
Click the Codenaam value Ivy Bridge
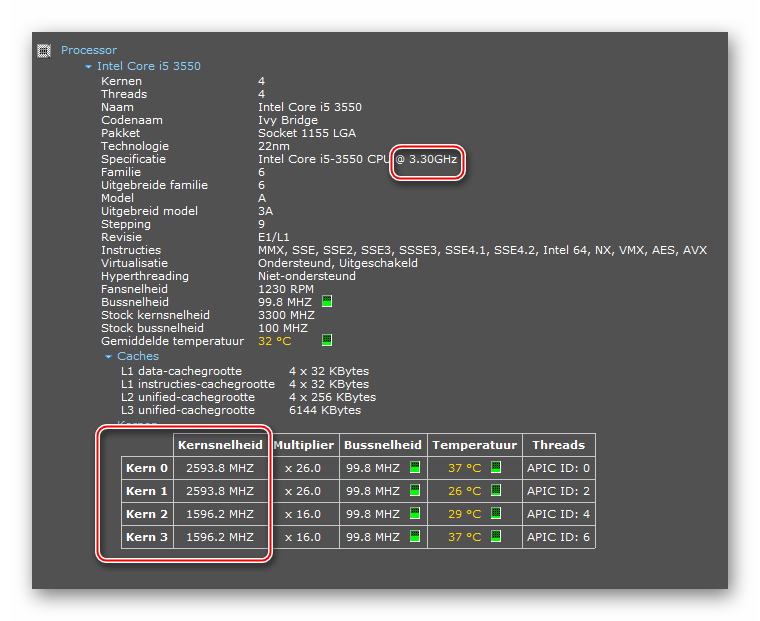(x=288, y=120)
